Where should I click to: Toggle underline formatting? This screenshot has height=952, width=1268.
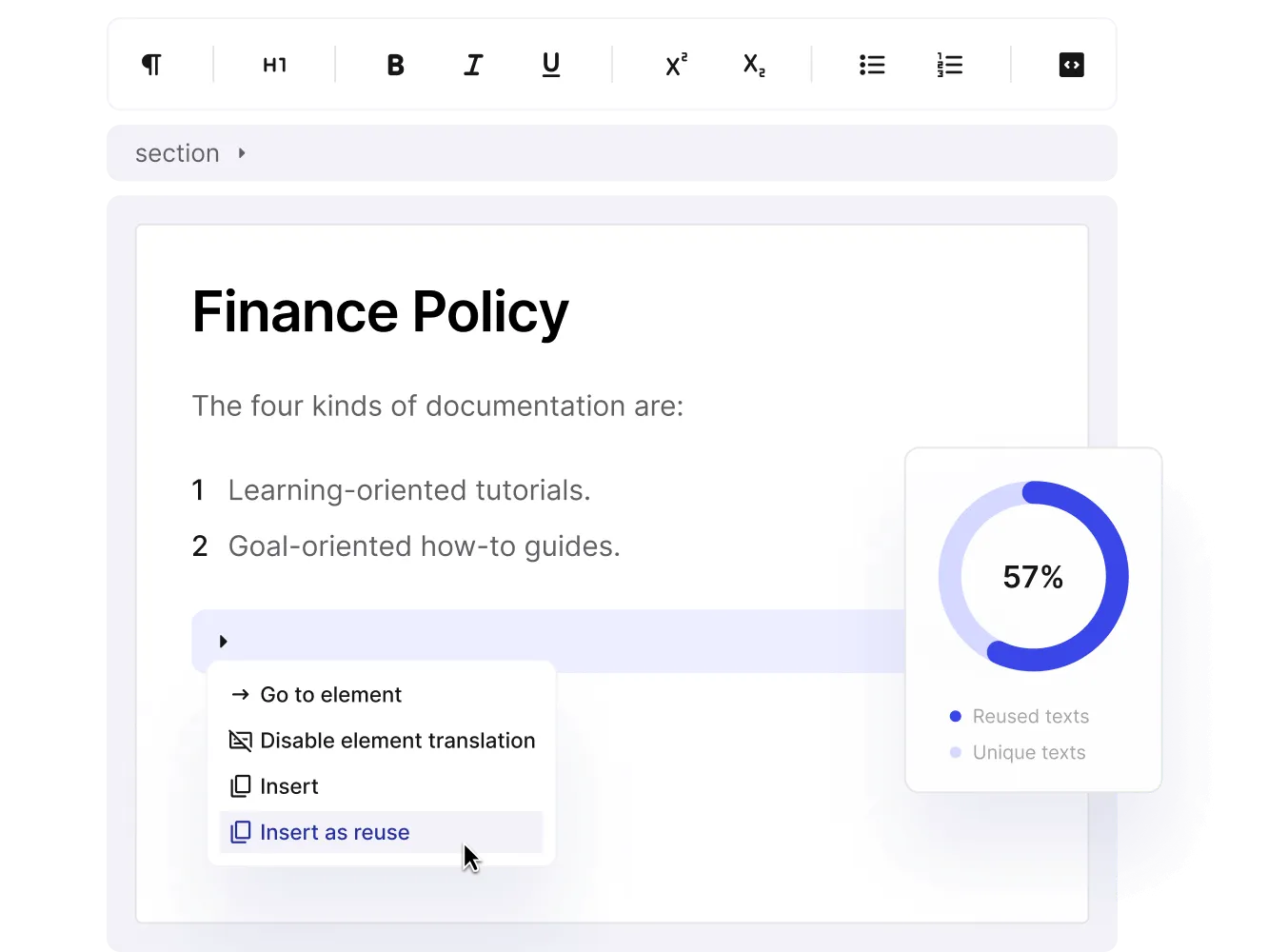[x=551, y=65]
